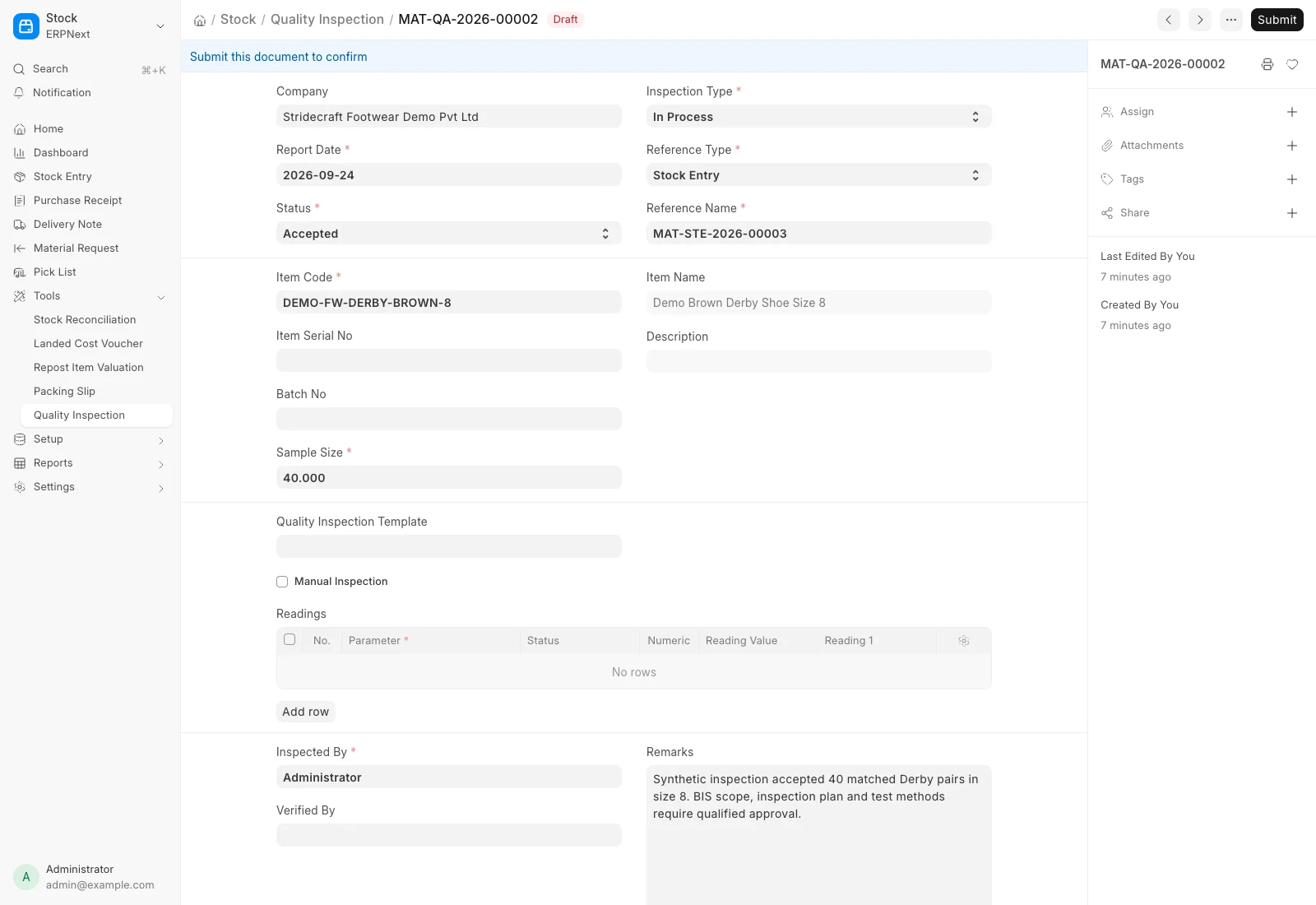
Task: Click the Description field
Action: [818, 361]
